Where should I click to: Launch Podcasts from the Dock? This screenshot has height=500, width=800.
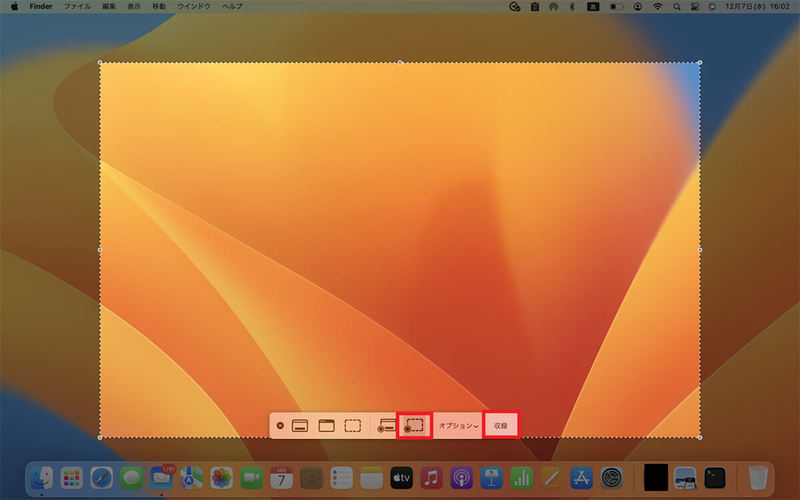(x=462, y=478)
